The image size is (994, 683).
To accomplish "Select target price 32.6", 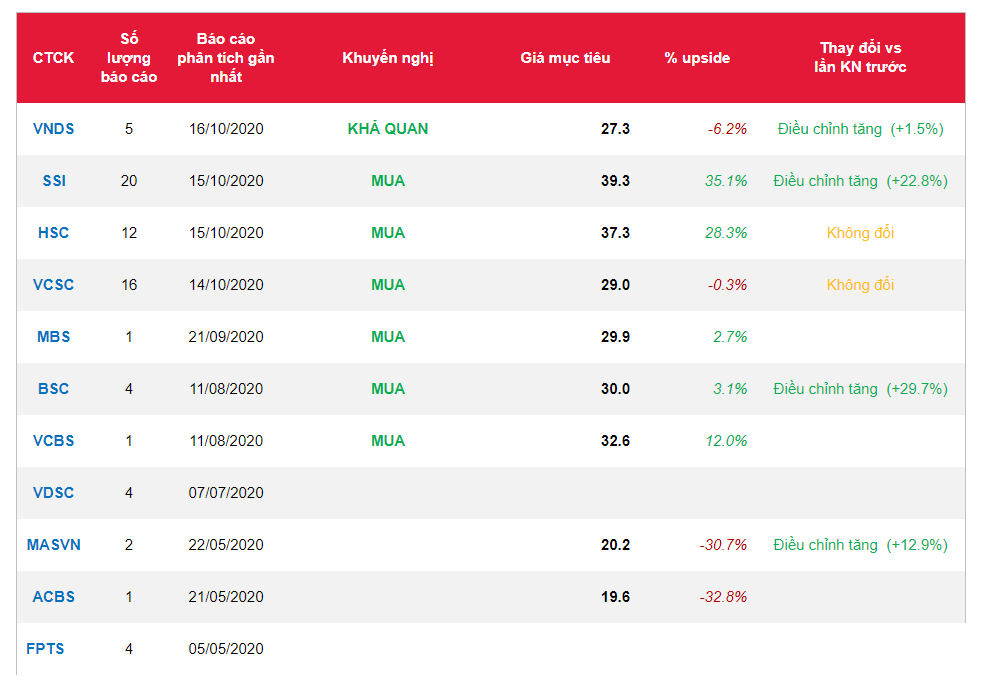I will [x=615, y=441].
